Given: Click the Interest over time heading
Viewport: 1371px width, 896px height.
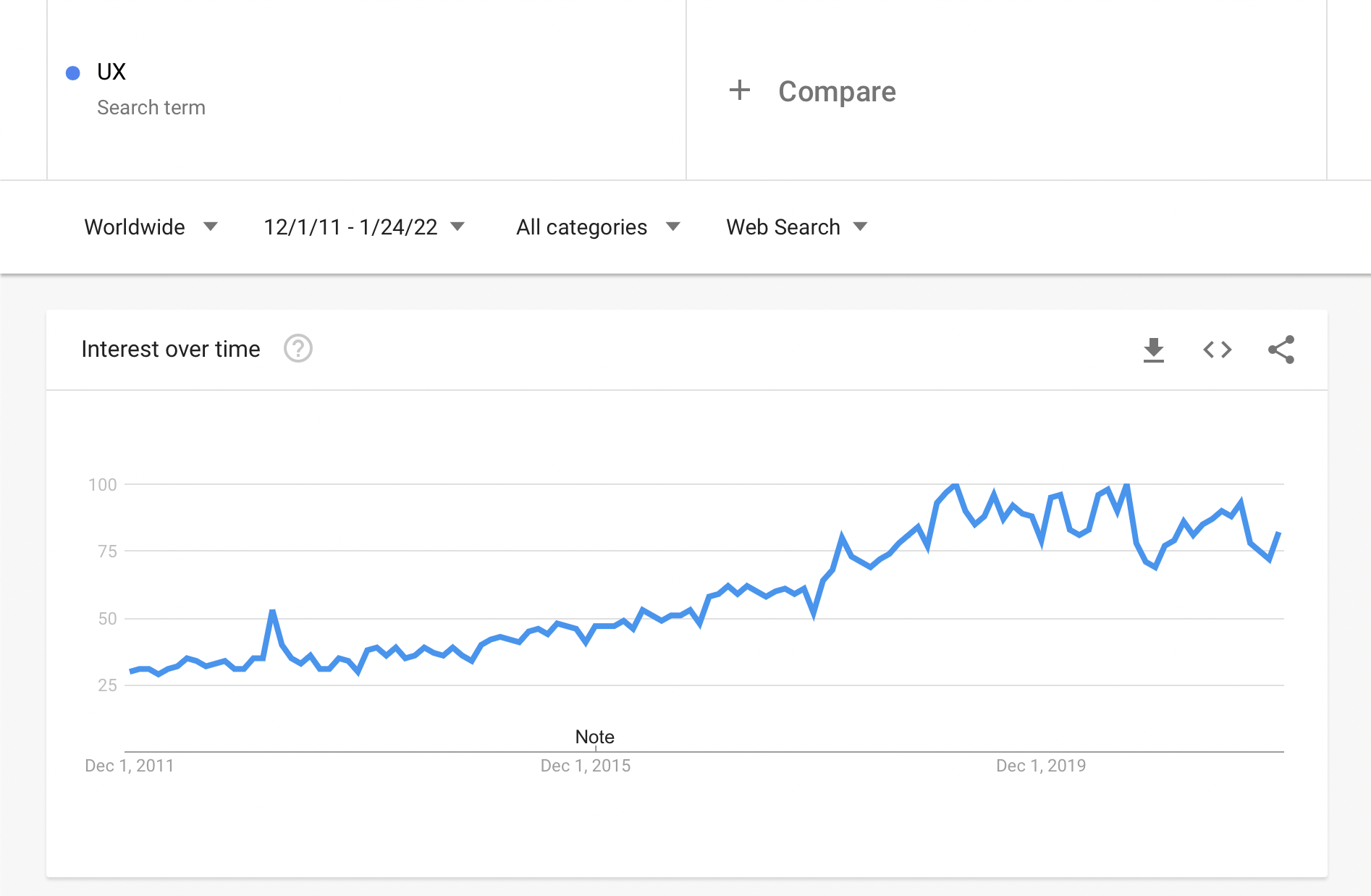Looking at the screenshot, I should pyautogui.click(x=171, y=349).
